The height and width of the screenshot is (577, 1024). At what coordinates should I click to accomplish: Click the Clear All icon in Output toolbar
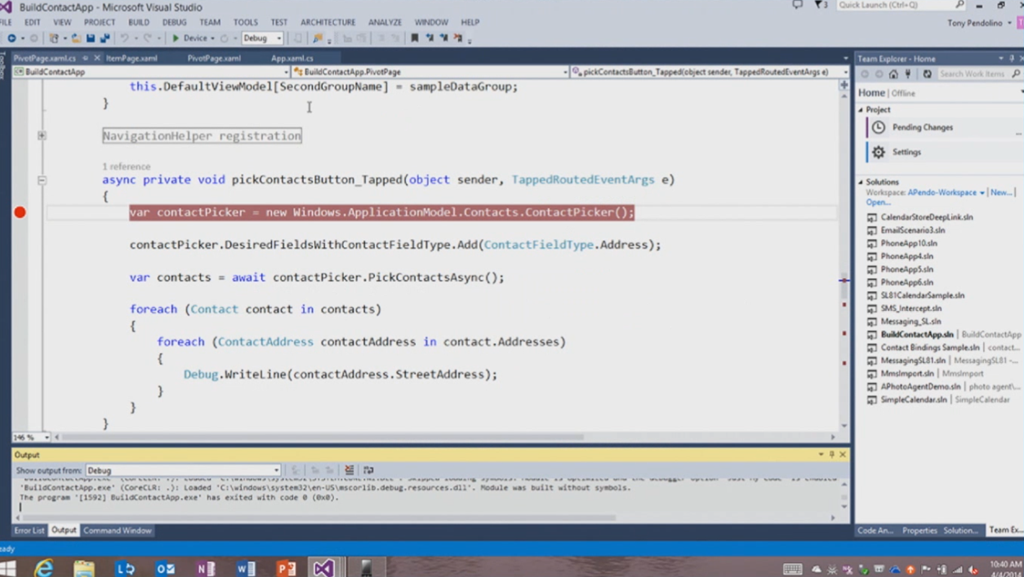(349, 470)
